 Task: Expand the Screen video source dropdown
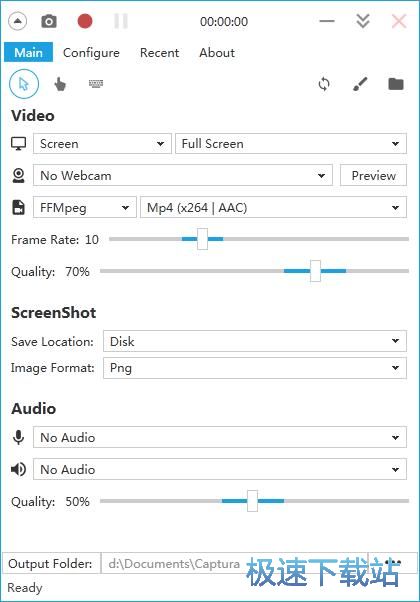[102, 144]
